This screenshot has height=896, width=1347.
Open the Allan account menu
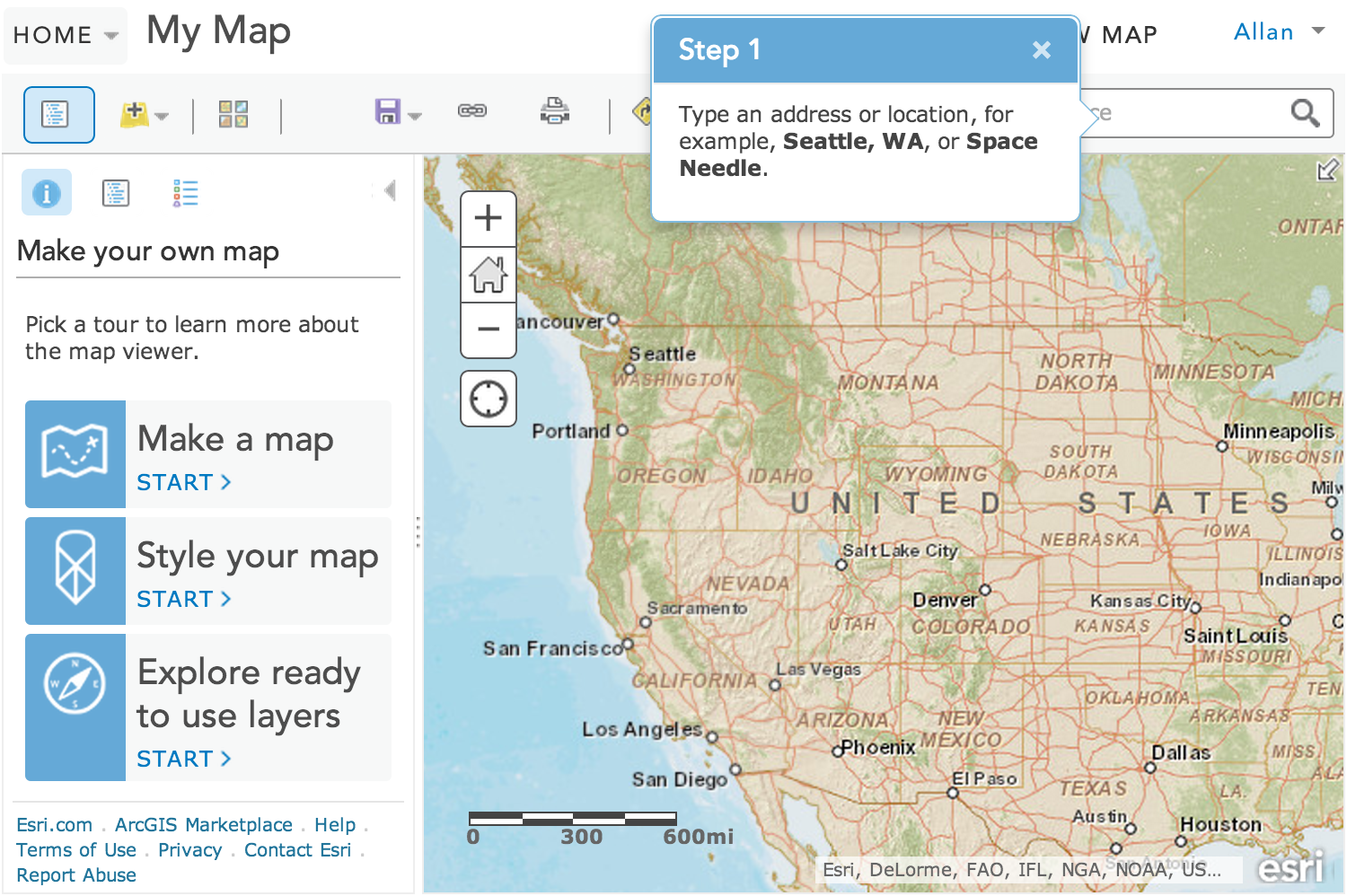coord(1280,32)
